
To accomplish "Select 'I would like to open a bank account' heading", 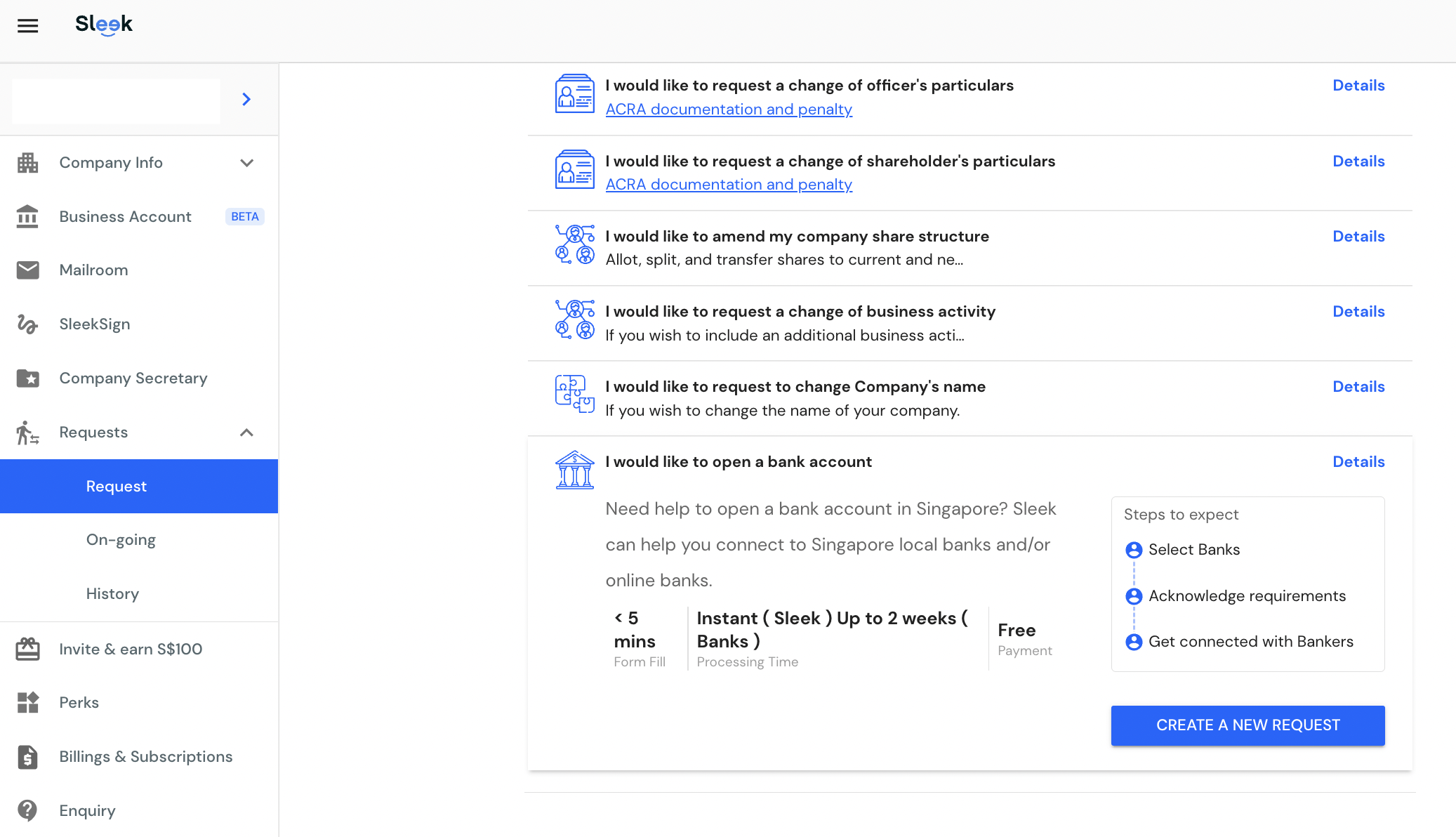I will click(x=739, y=461).
